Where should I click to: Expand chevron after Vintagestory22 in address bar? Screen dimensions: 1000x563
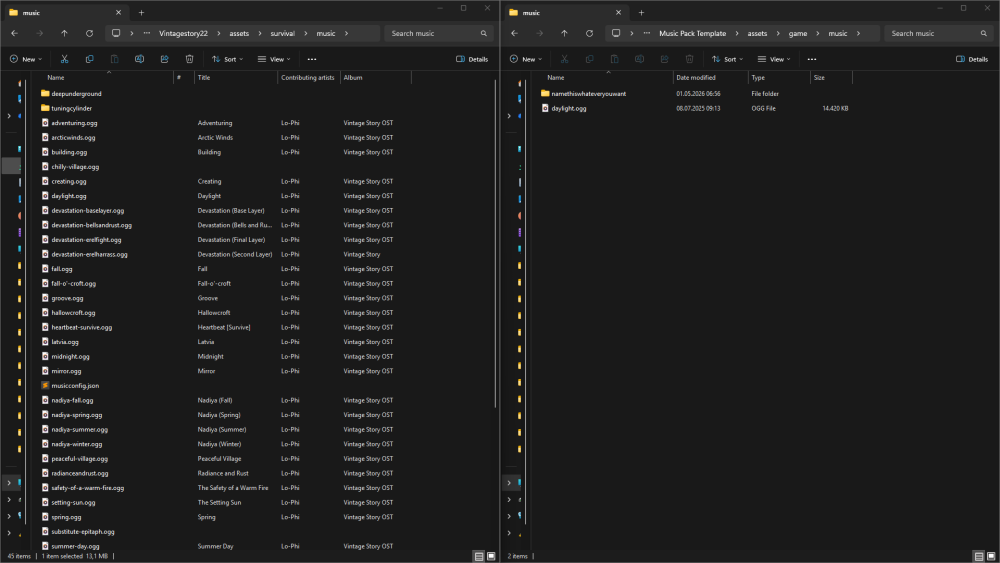point(219,33)
